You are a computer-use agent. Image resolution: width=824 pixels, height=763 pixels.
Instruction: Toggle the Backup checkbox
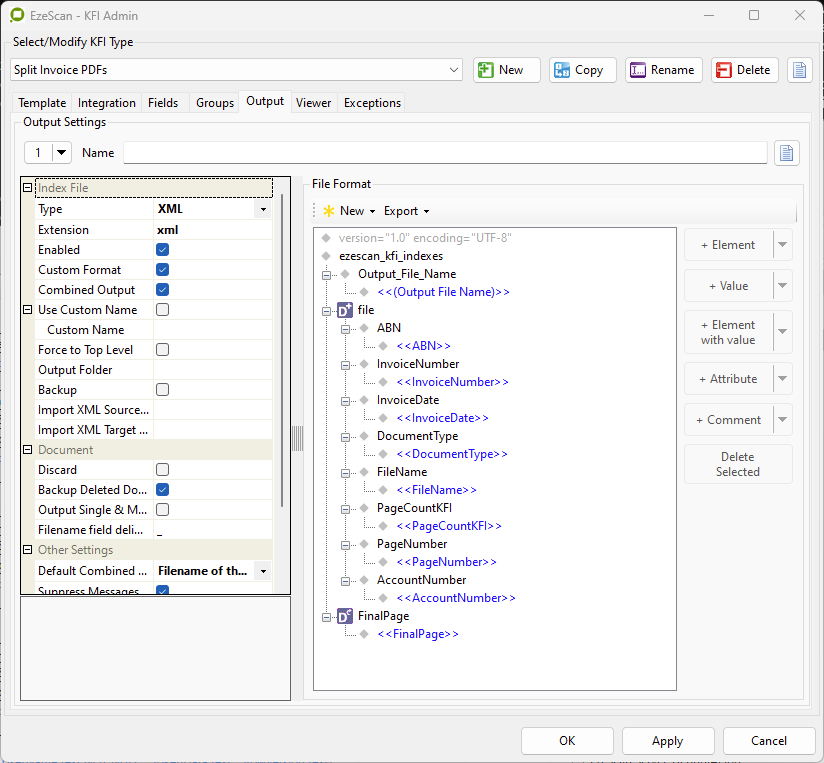point(162,390)
